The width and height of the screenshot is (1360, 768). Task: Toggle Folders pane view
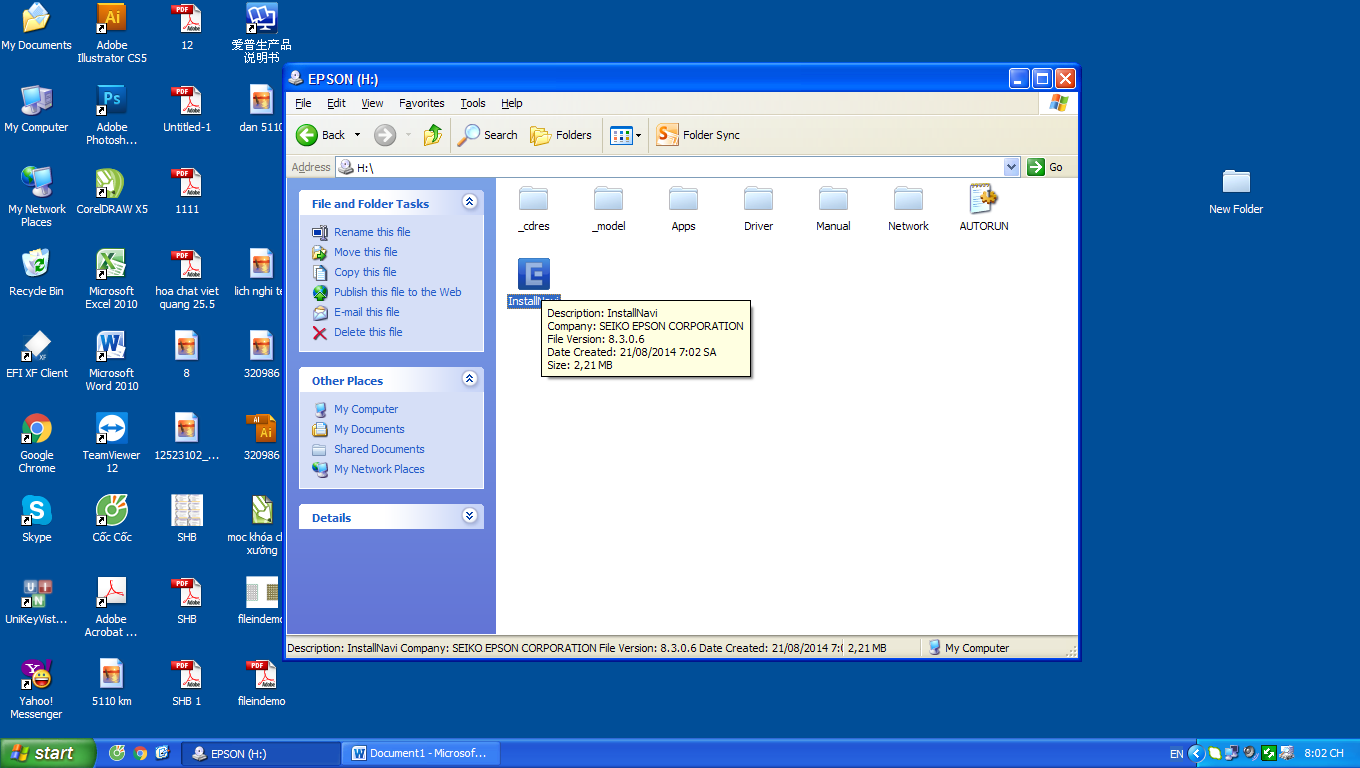(x=561, y=135)
